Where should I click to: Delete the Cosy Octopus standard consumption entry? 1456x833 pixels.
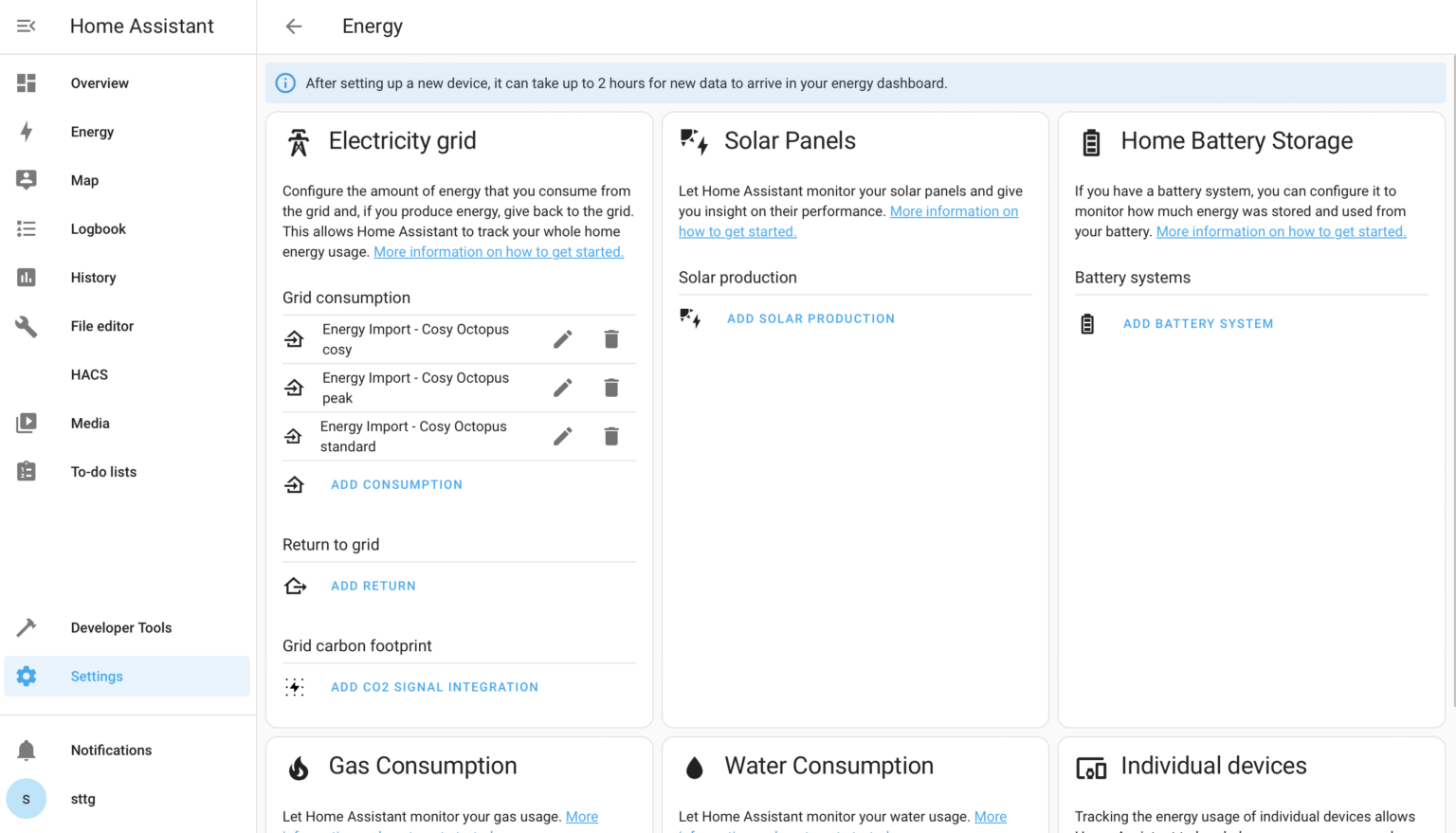coord(611,436)
